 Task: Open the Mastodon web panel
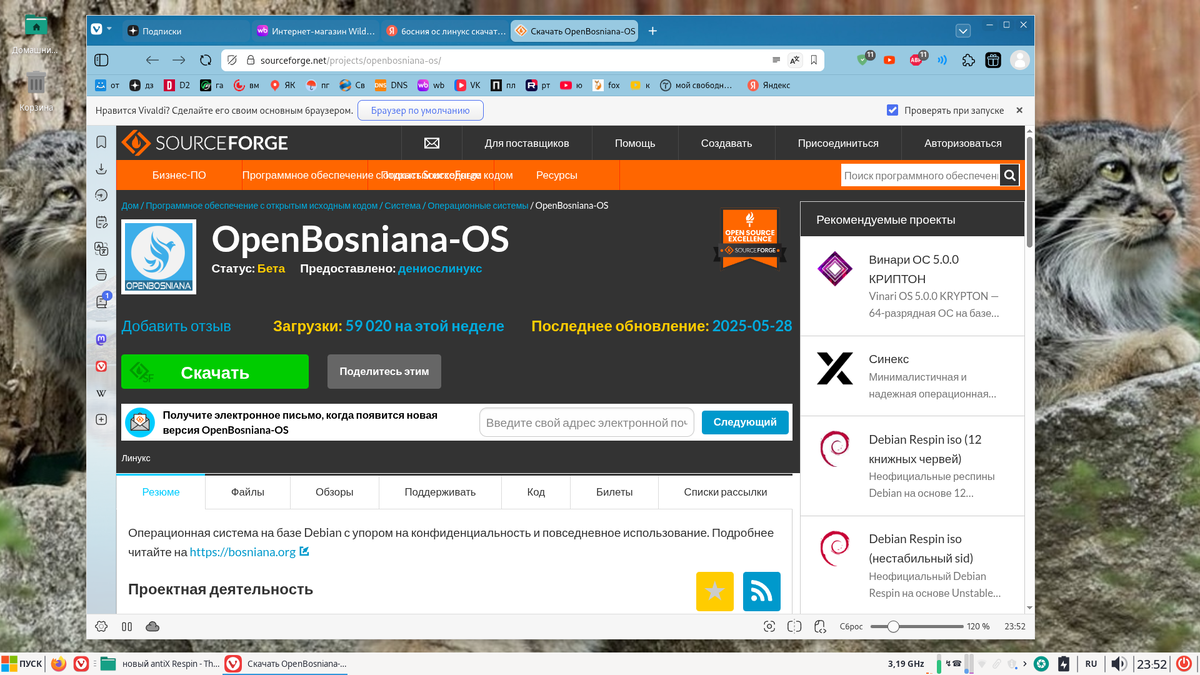[101, 340]
